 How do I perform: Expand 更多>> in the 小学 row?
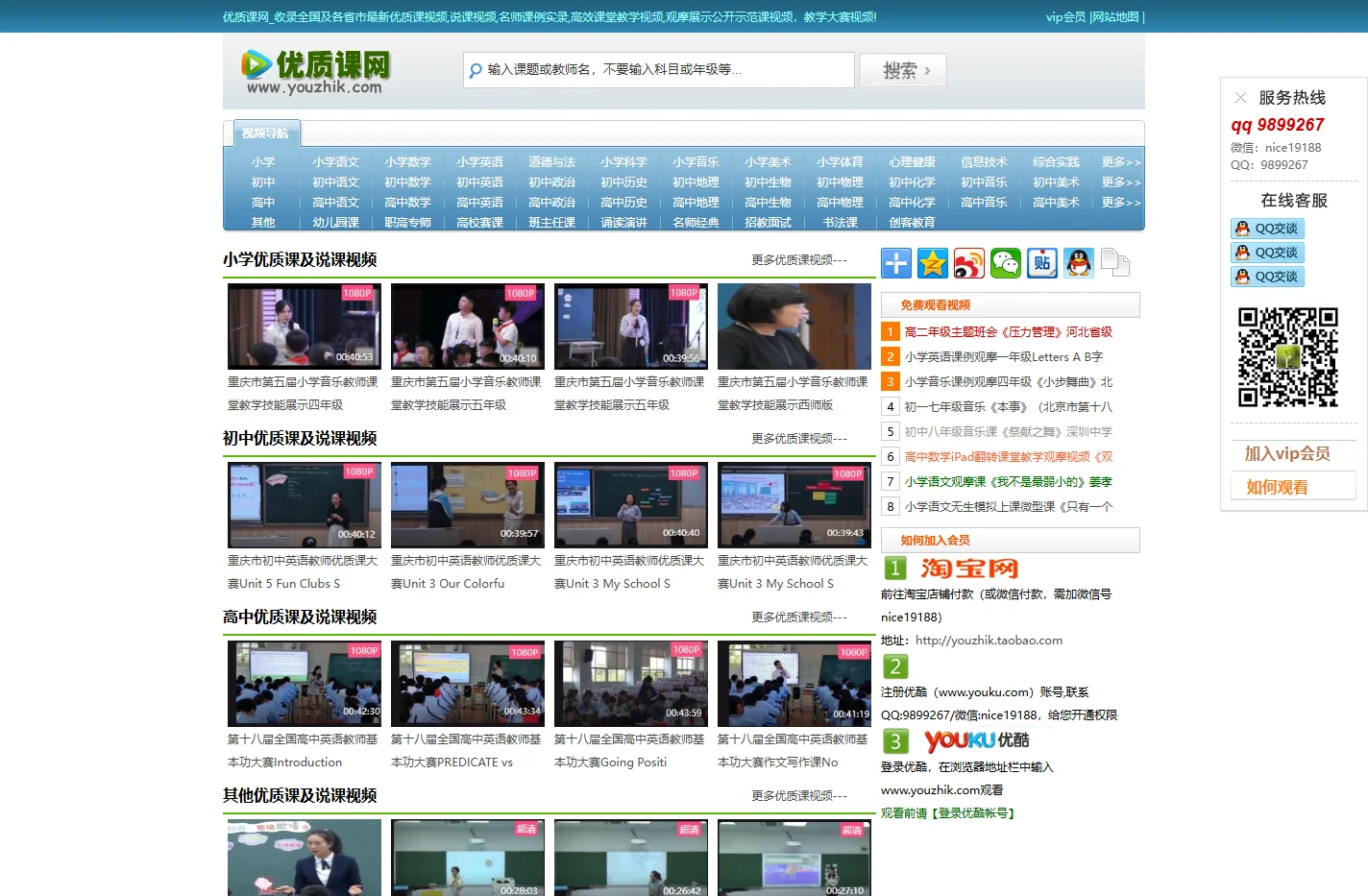coord(1121,162)
